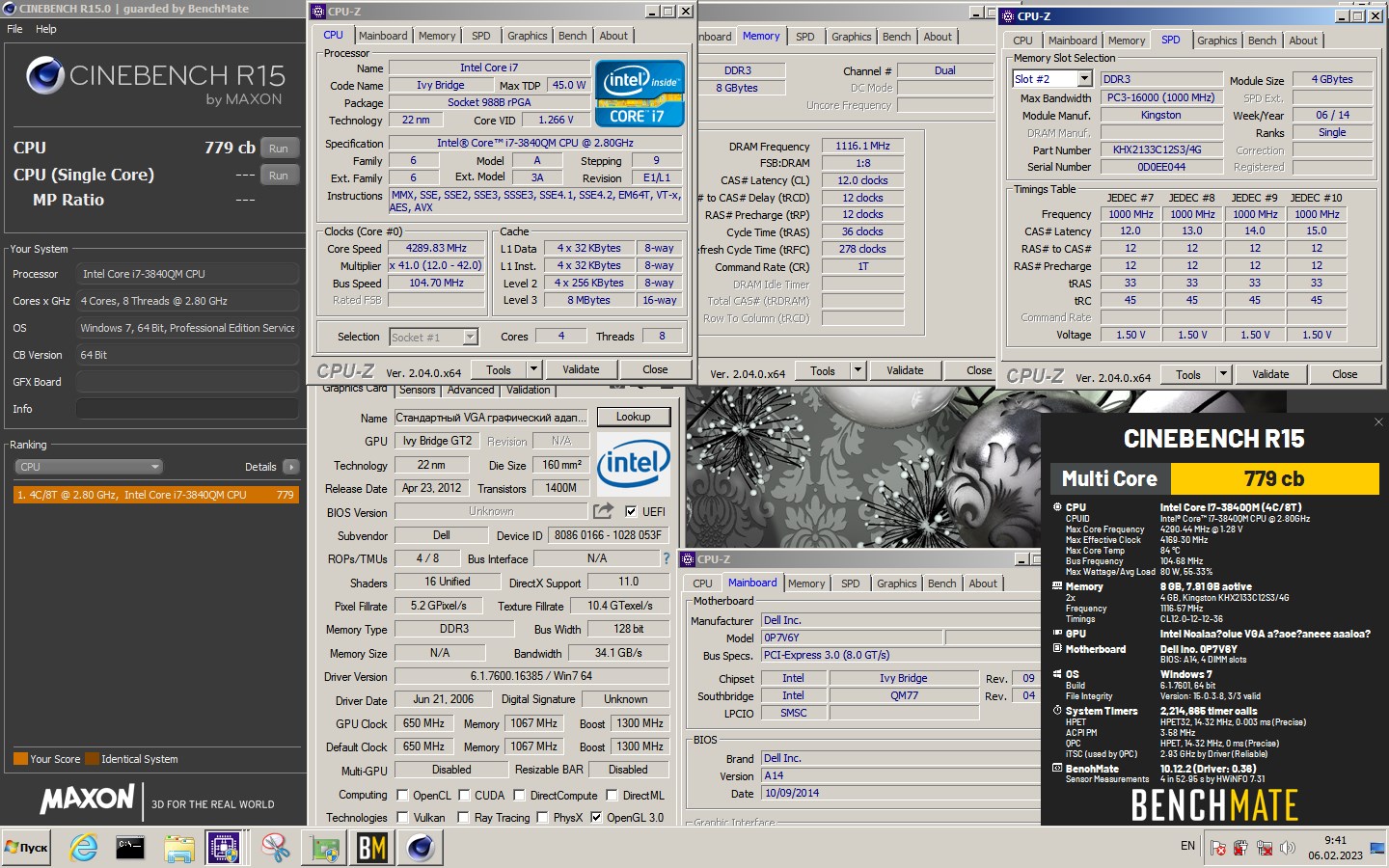Click the Details arrow button in Ranking
The image size is (1389, 868).
pos(290,467)
